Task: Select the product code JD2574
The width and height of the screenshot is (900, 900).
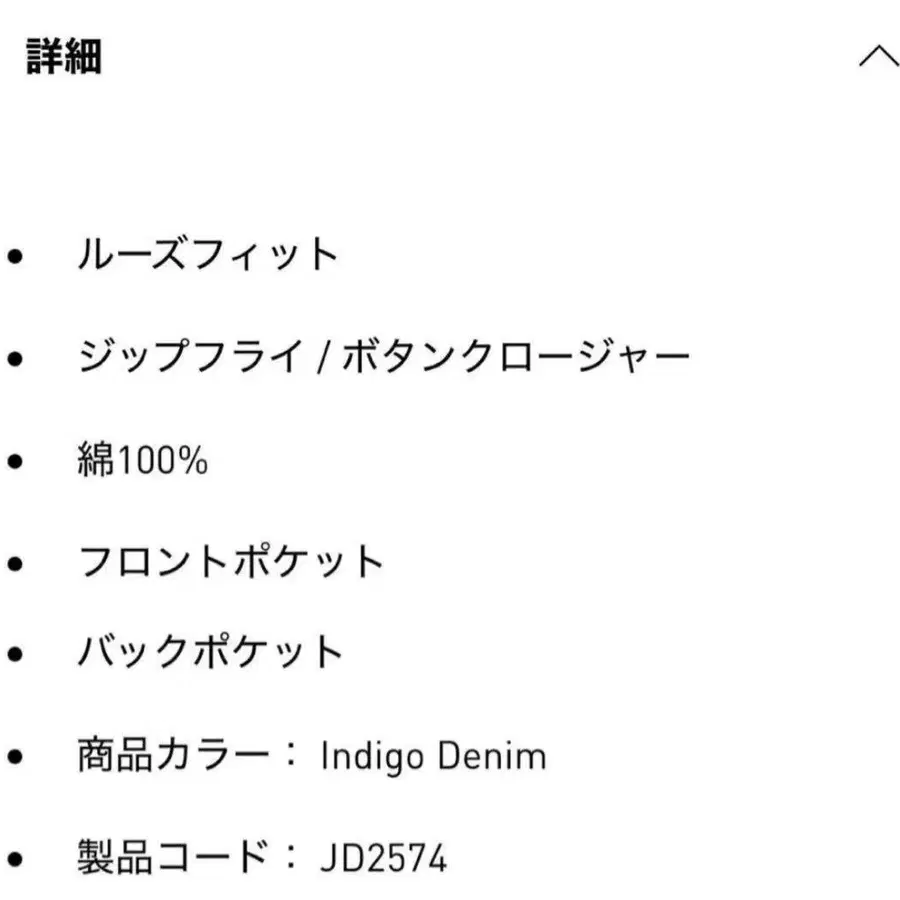Action: coord(384,858)
